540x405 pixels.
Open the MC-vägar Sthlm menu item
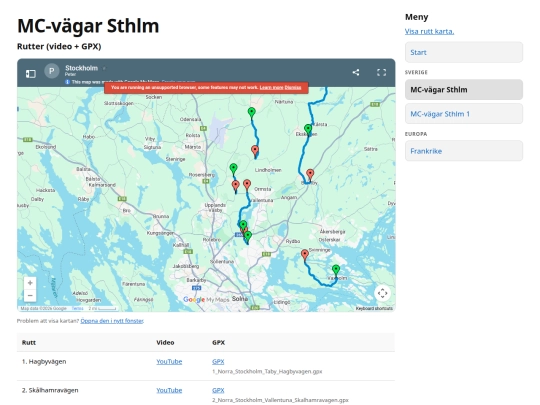point(464,90)
